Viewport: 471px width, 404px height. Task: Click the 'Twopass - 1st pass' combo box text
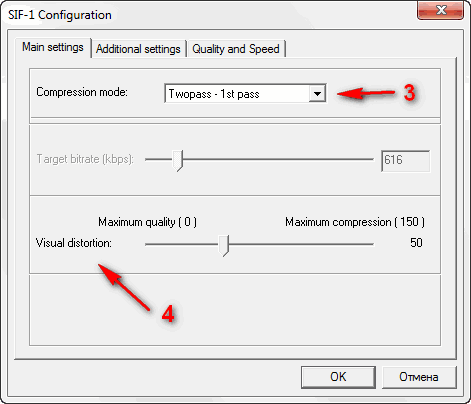214,94
